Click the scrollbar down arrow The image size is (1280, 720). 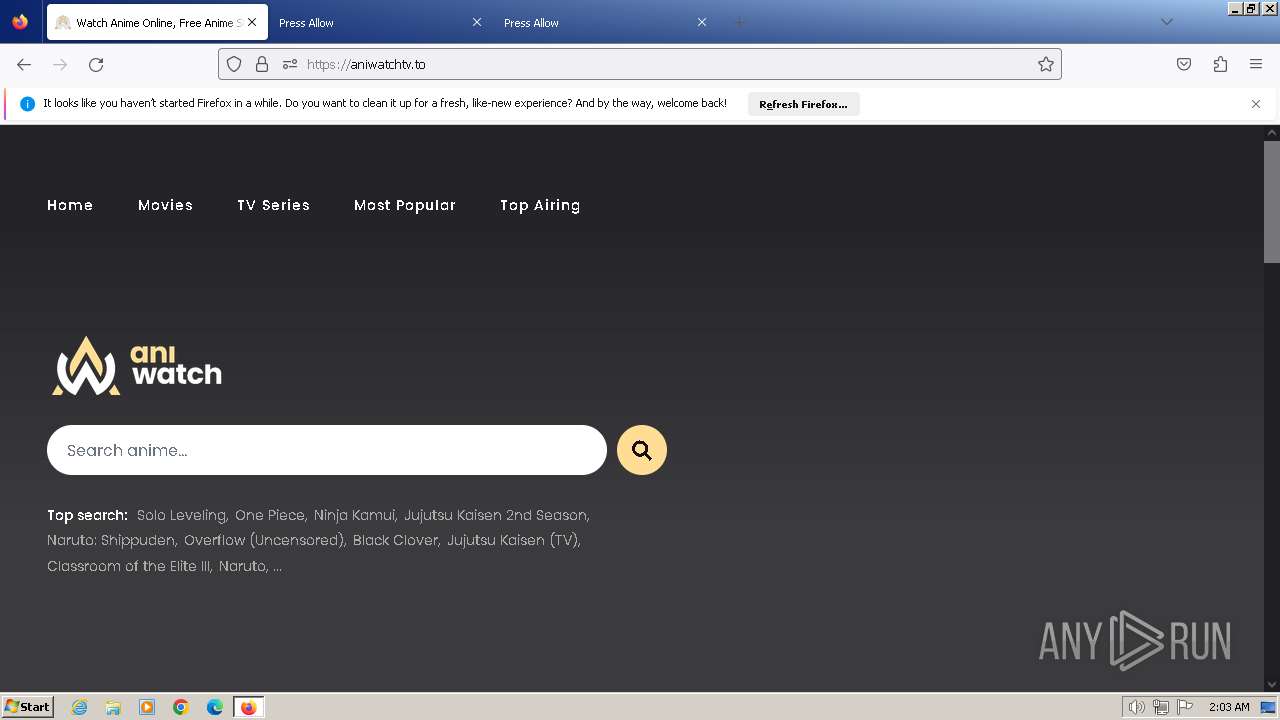click(x=1272, y=684)
